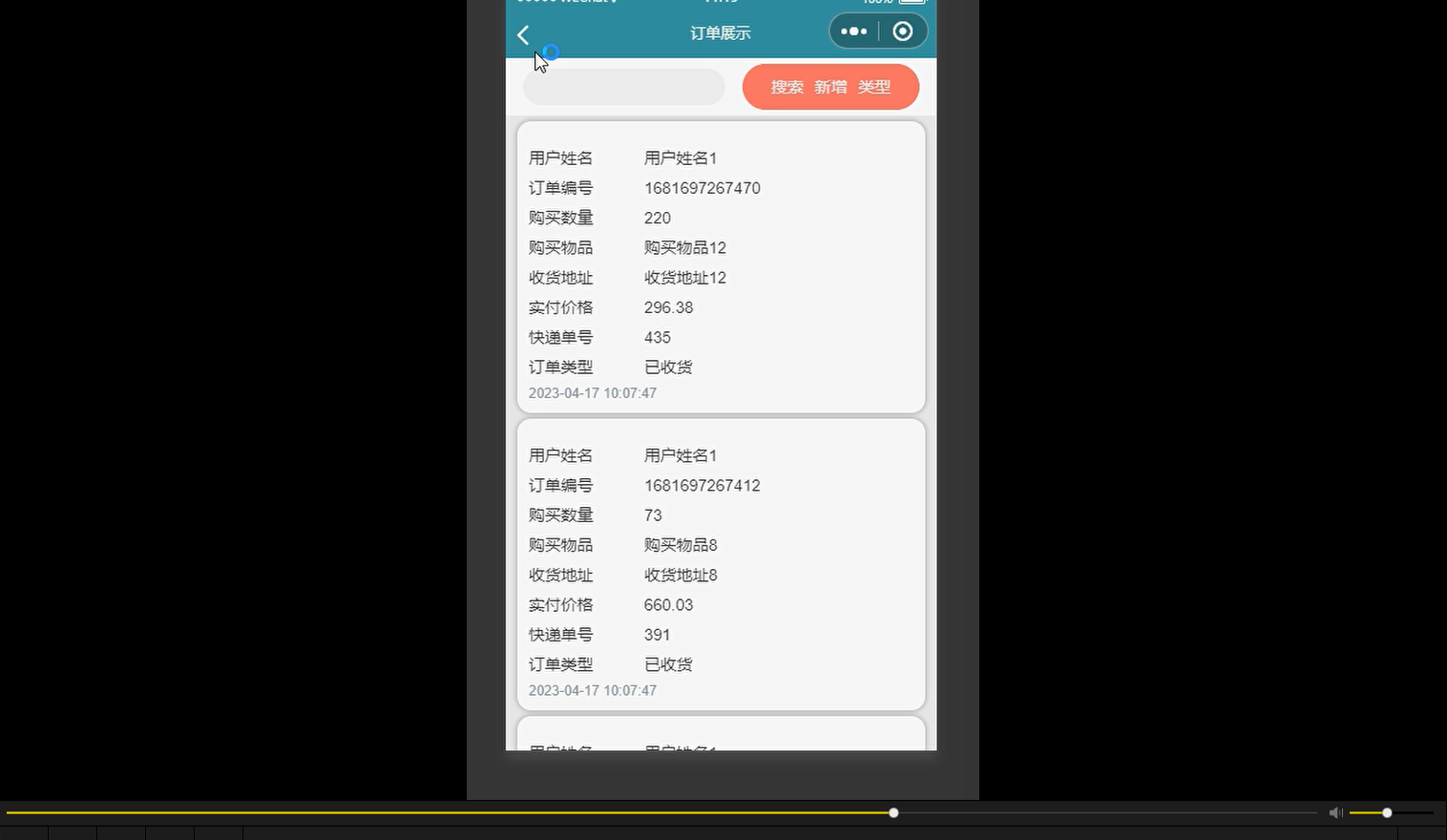Open the three-dot capsule menu
This screenshot has height=840, width=1447.
(x=852, y=31)
